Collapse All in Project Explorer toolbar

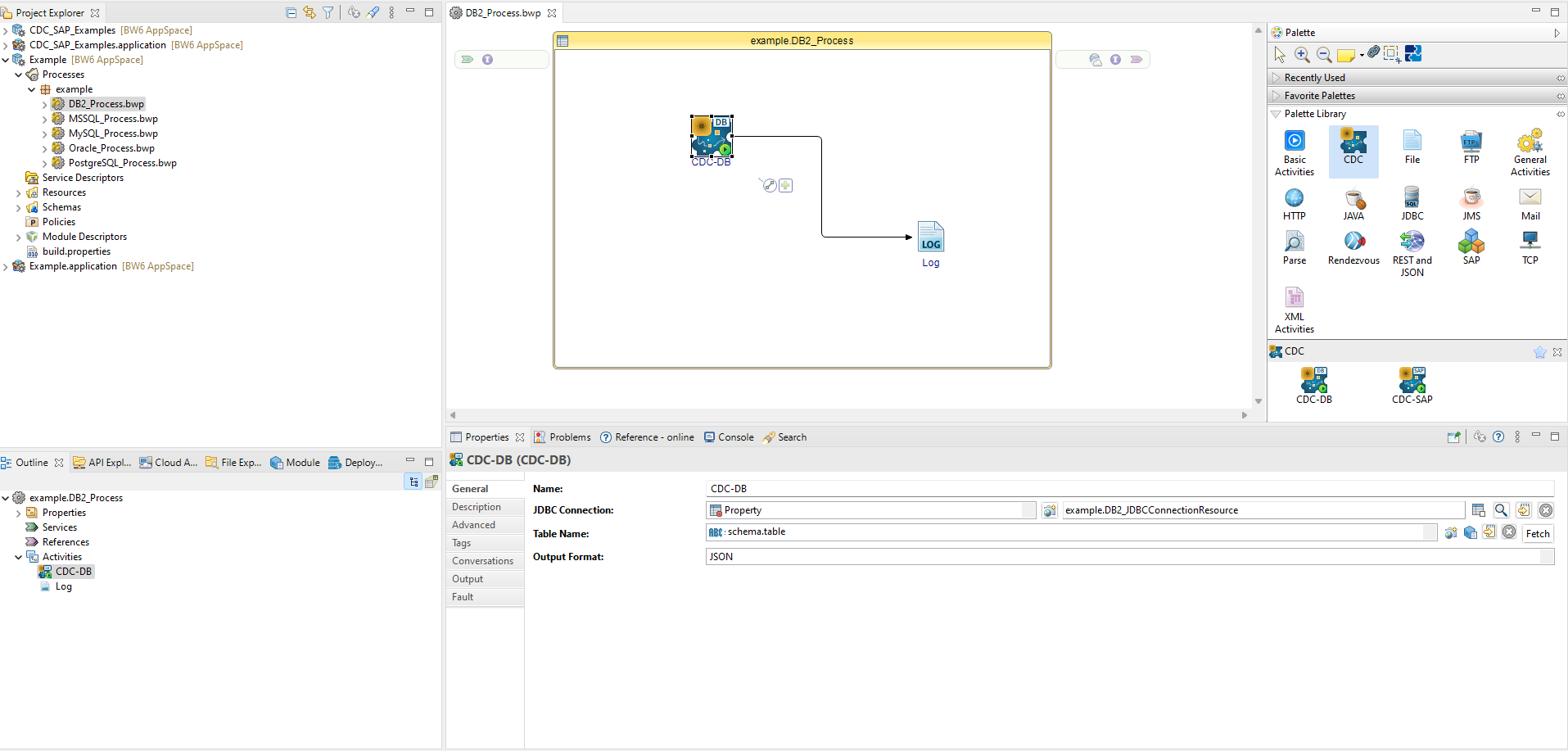291,12
